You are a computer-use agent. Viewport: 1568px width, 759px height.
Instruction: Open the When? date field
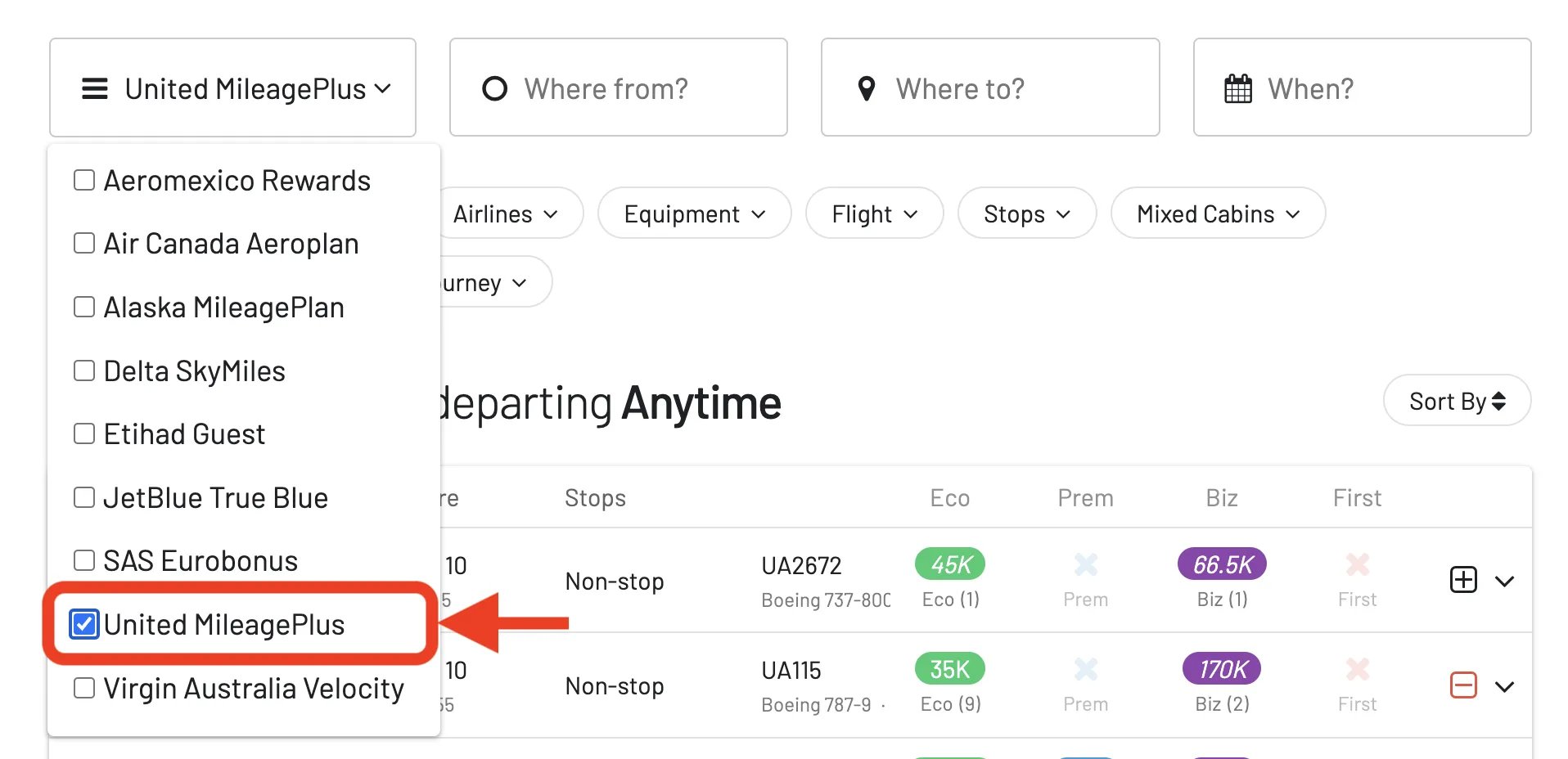coord(1362,88)
